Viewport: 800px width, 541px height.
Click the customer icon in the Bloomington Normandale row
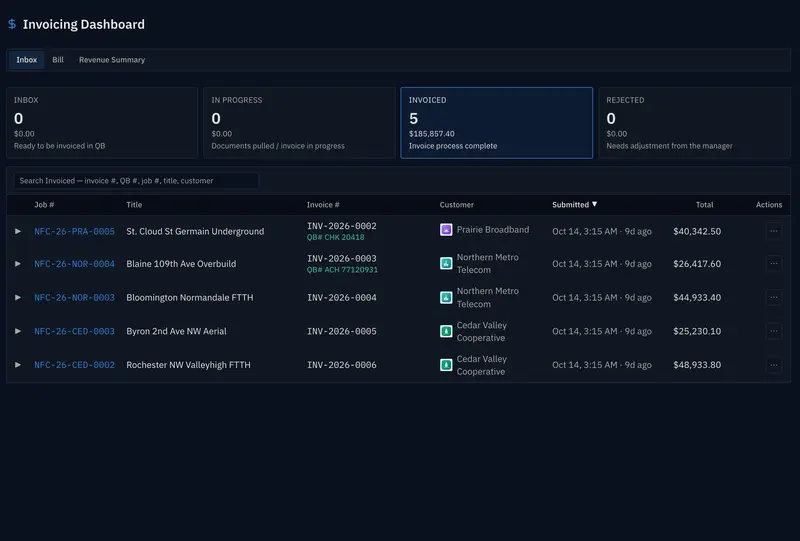coord(446,297)
